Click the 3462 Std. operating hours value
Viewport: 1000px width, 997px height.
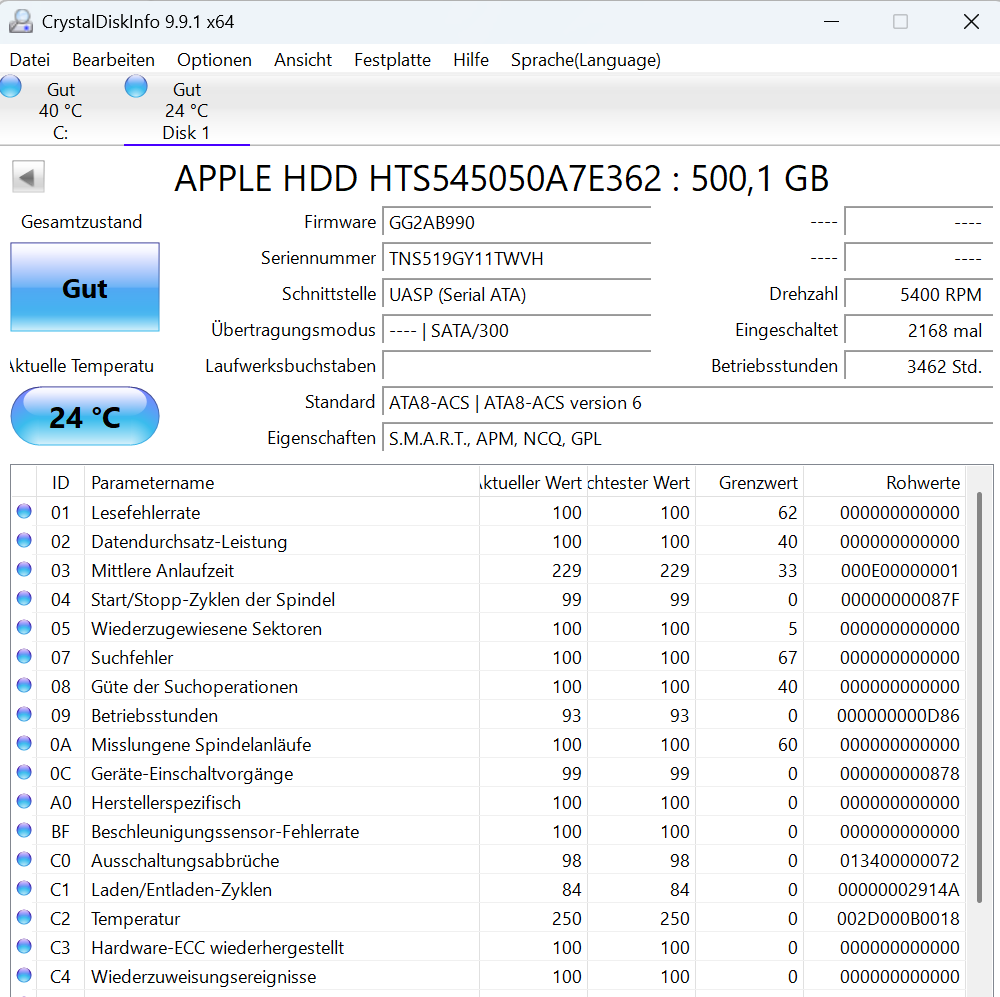(918, 366)
